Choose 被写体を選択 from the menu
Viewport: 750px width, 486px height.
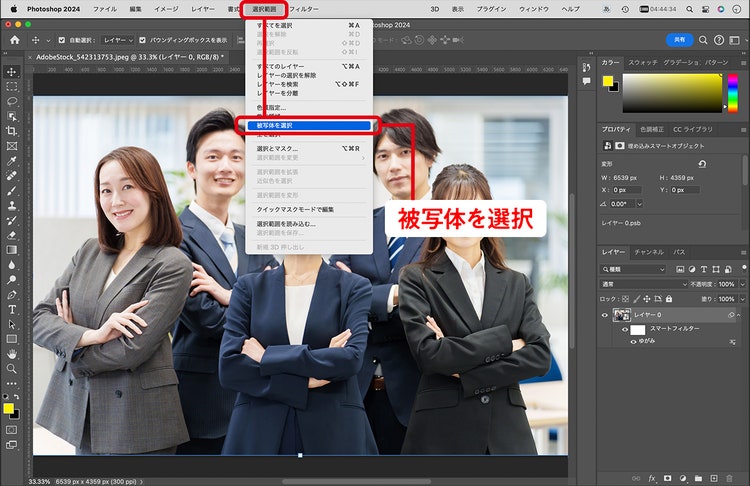309,125
